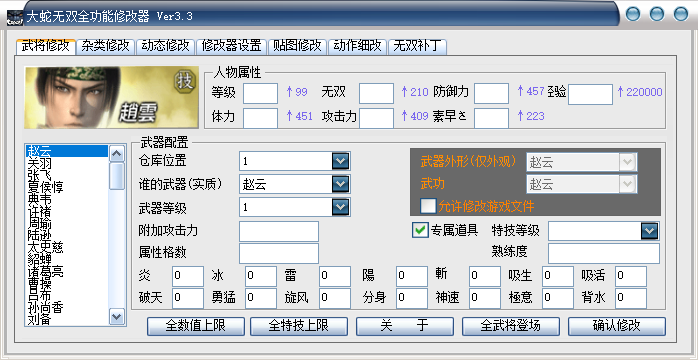Click the 破天 value field

pyautogui.click(x=188, y=298)
